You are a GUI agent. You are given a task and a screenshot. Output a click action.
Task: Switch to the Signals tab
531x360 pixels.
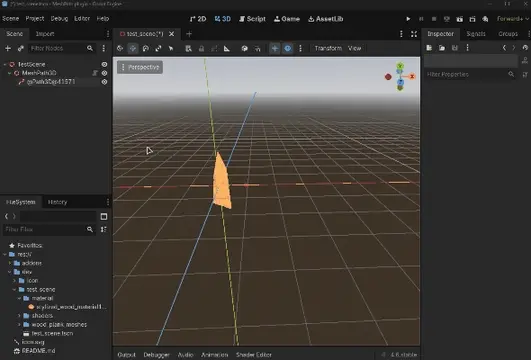[x=476, y=34]
